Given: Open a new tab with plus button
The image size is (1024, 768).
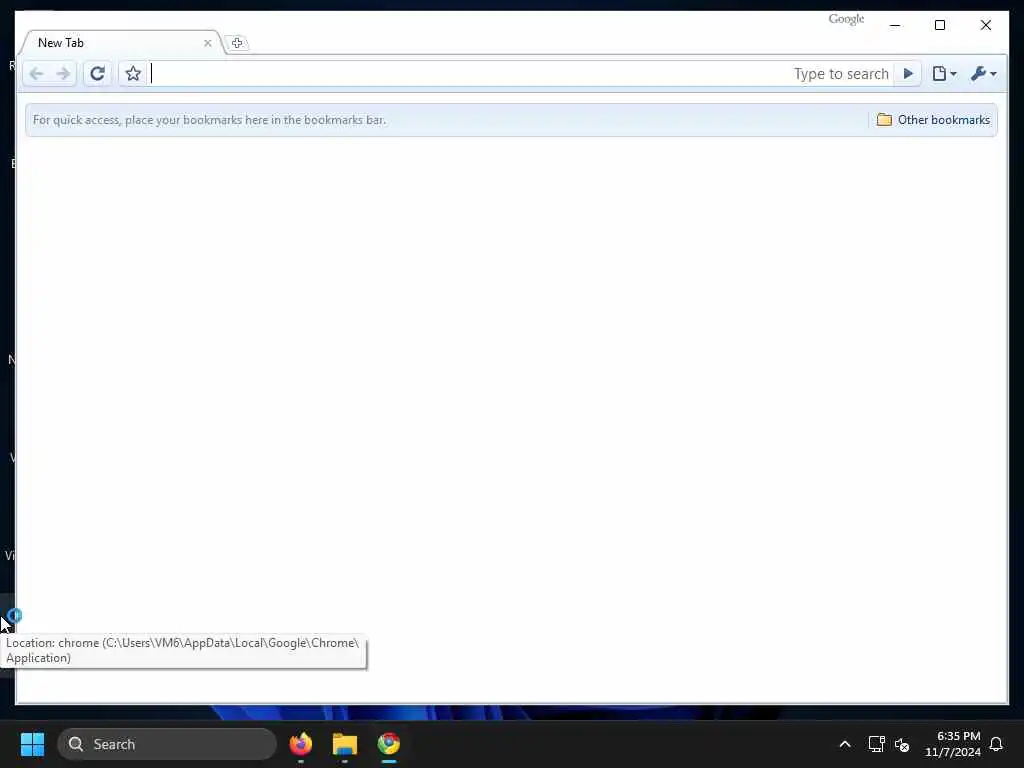Looking at the screenshot, I should (x=237, y=43).
